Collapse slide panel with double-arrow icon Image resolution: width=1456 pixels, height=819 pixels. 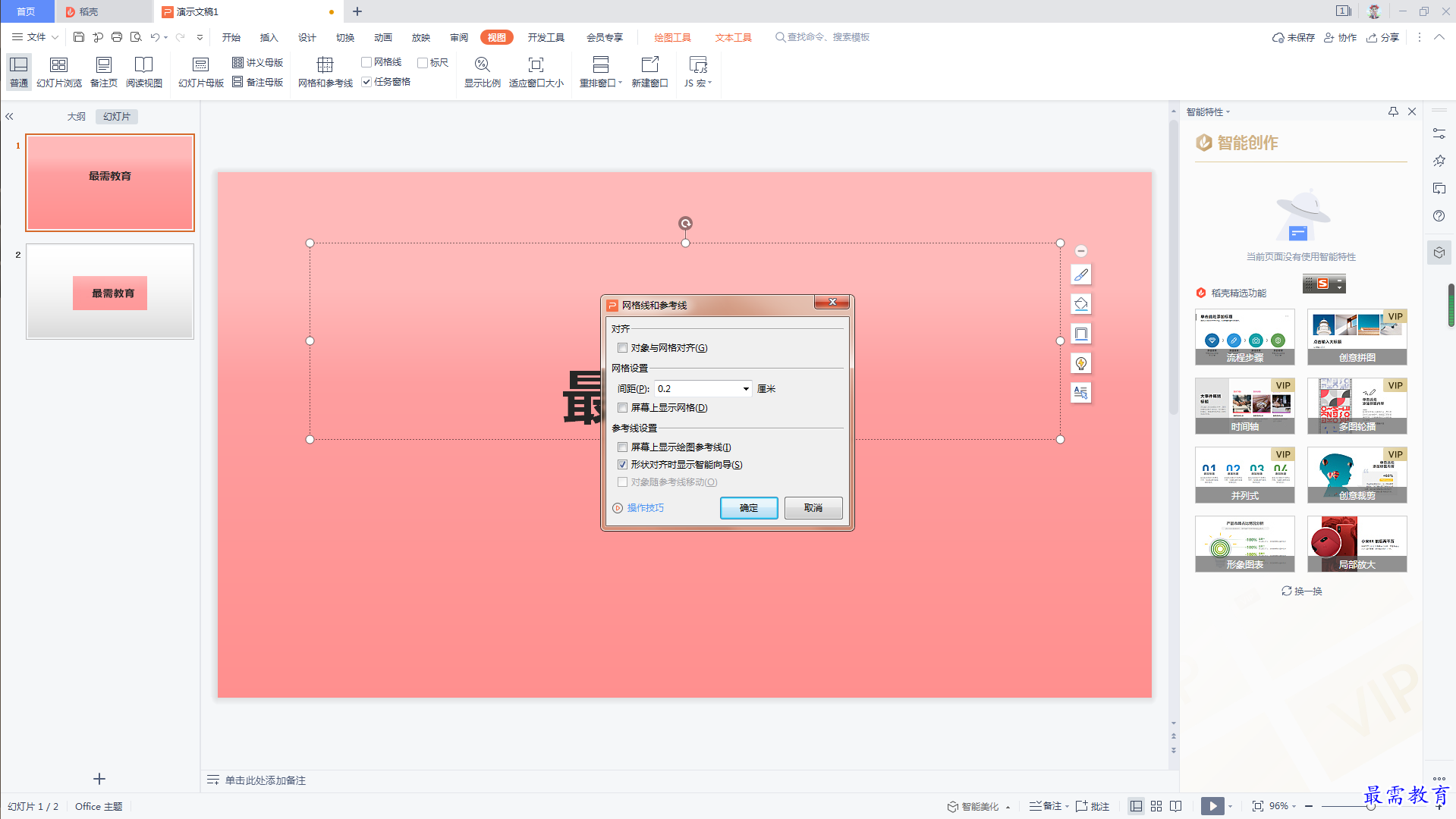pos(9,117)
